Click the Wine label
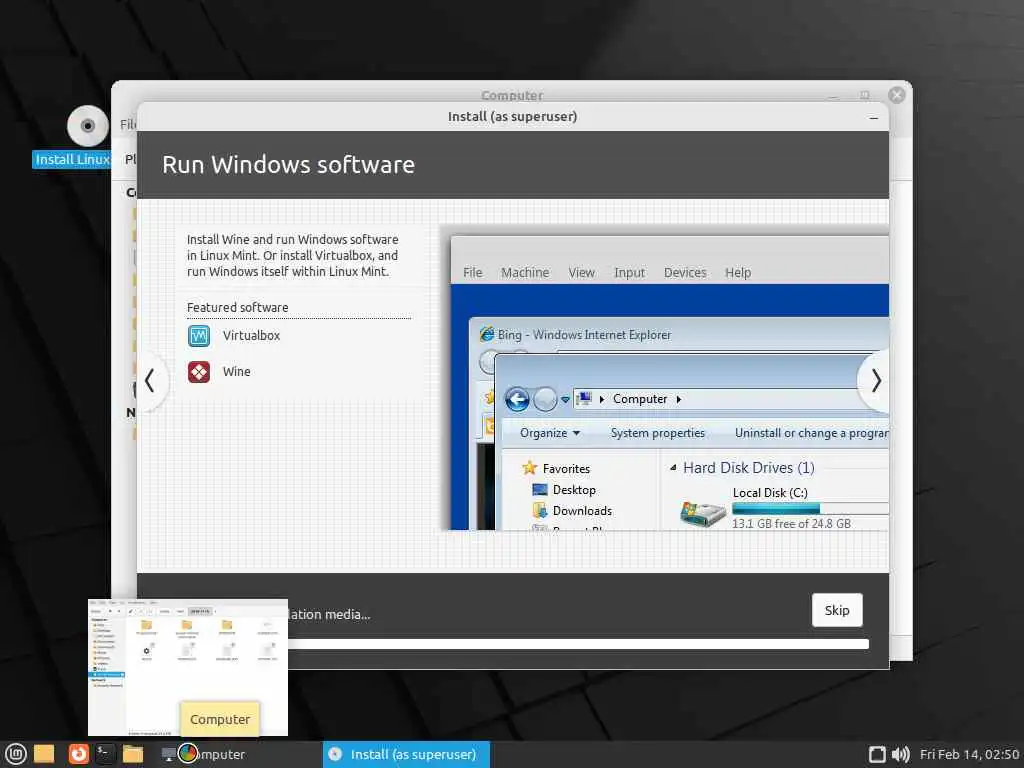 tap(236, 372)
